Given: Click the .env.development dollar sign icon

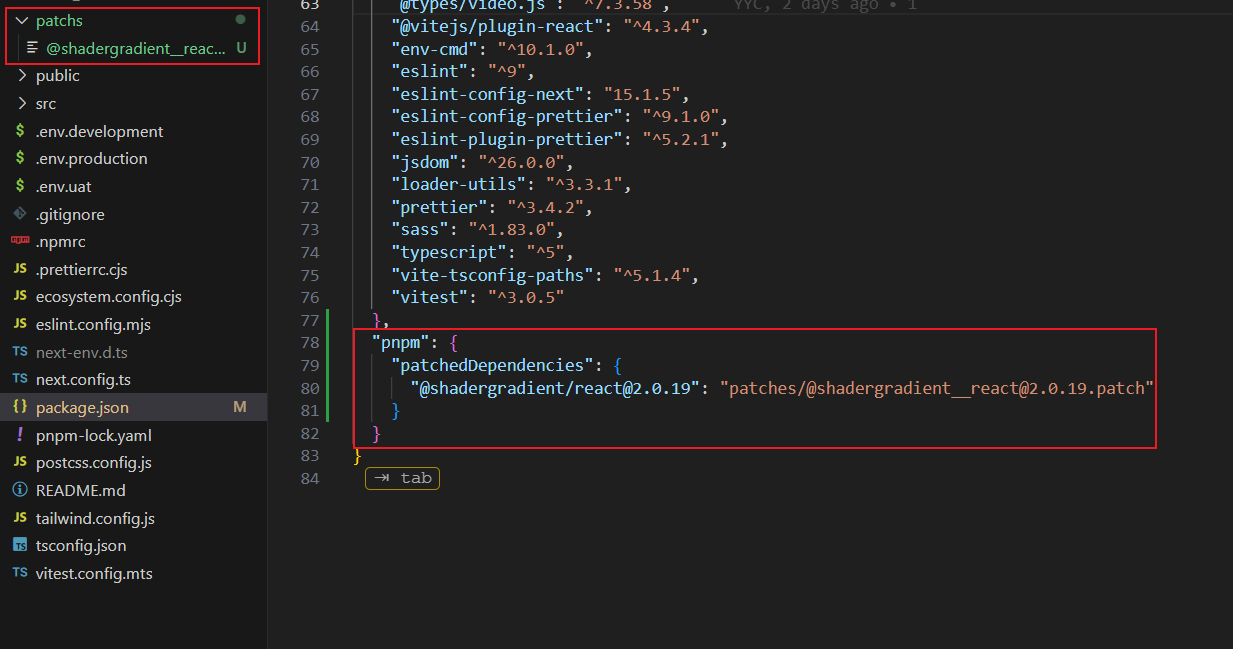Looking at the screenshot, I should click(19, 131).
